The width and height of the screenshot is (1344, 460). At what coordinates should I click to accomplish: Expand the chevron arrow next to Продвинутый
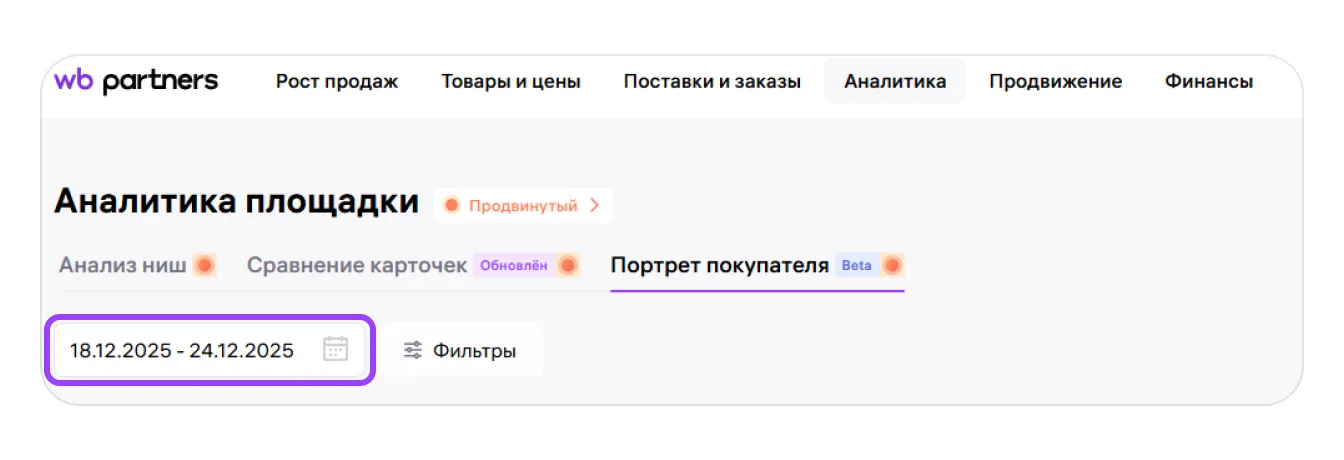[594, 206]
